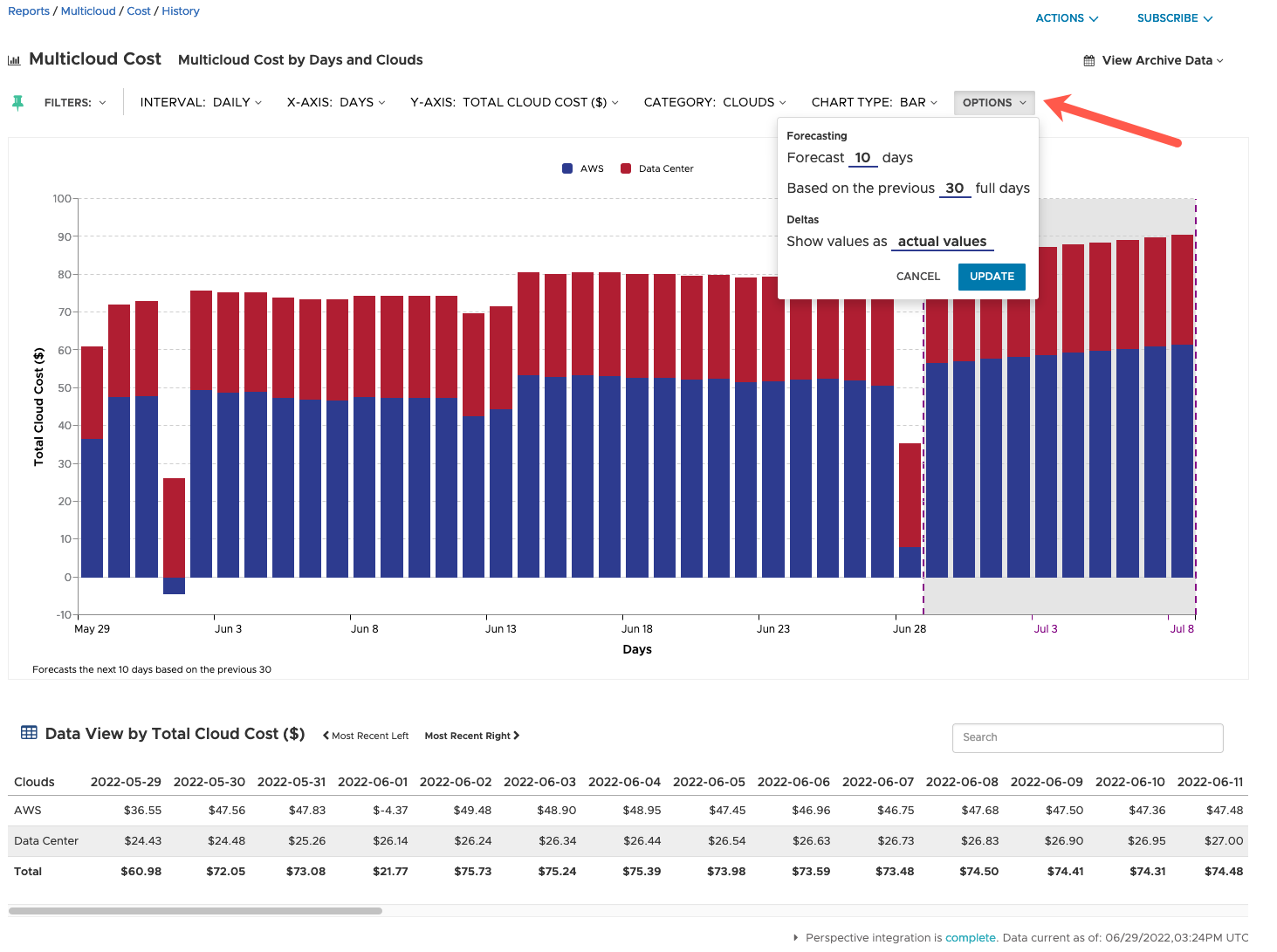Screen dimensions: 1277x952
Task: Toggle the AWS legend swatch
Action: coord(567,168)
